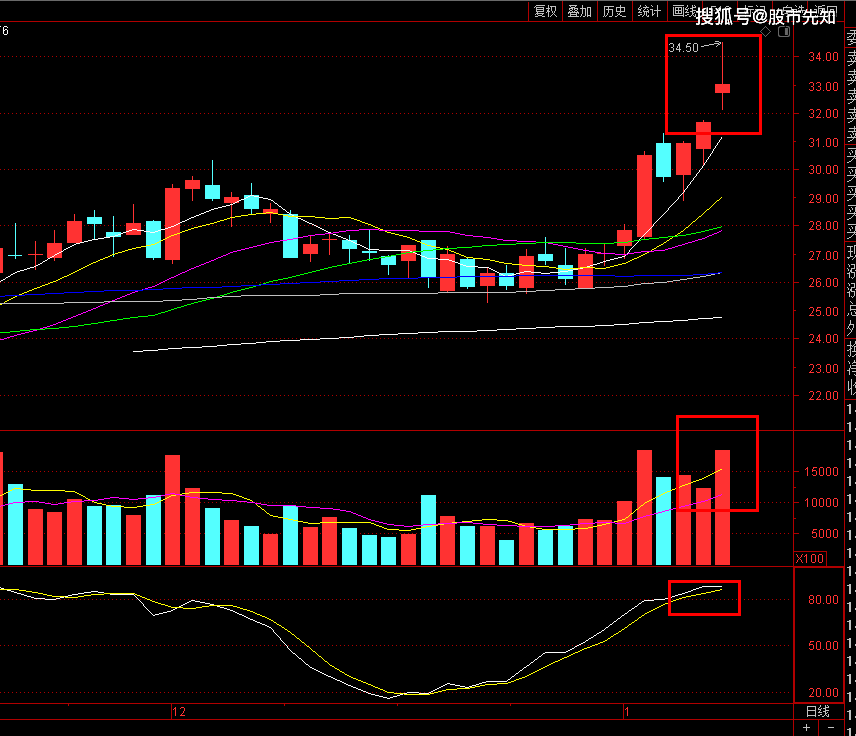Select the 画线 drawing tool

click(x=684, y=11)
